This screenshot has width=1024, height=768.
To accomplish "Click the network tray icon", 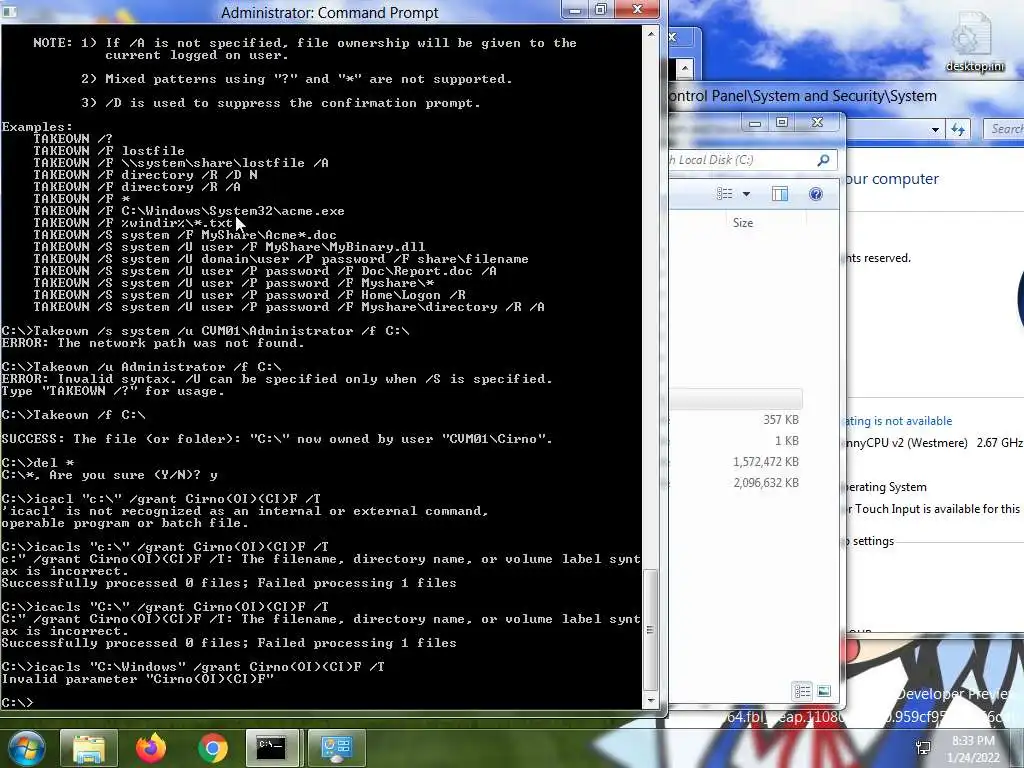I will pyautogui.click(x=923, y=748).
